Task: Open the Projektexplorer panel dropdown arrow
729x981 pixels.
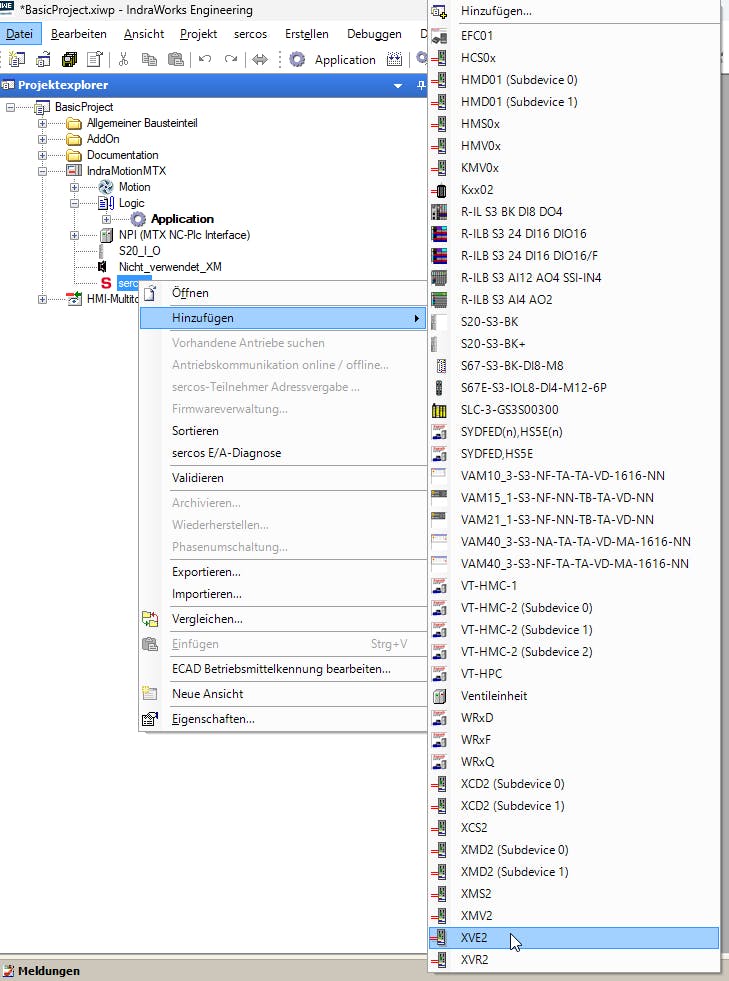Action: [398, 86]
